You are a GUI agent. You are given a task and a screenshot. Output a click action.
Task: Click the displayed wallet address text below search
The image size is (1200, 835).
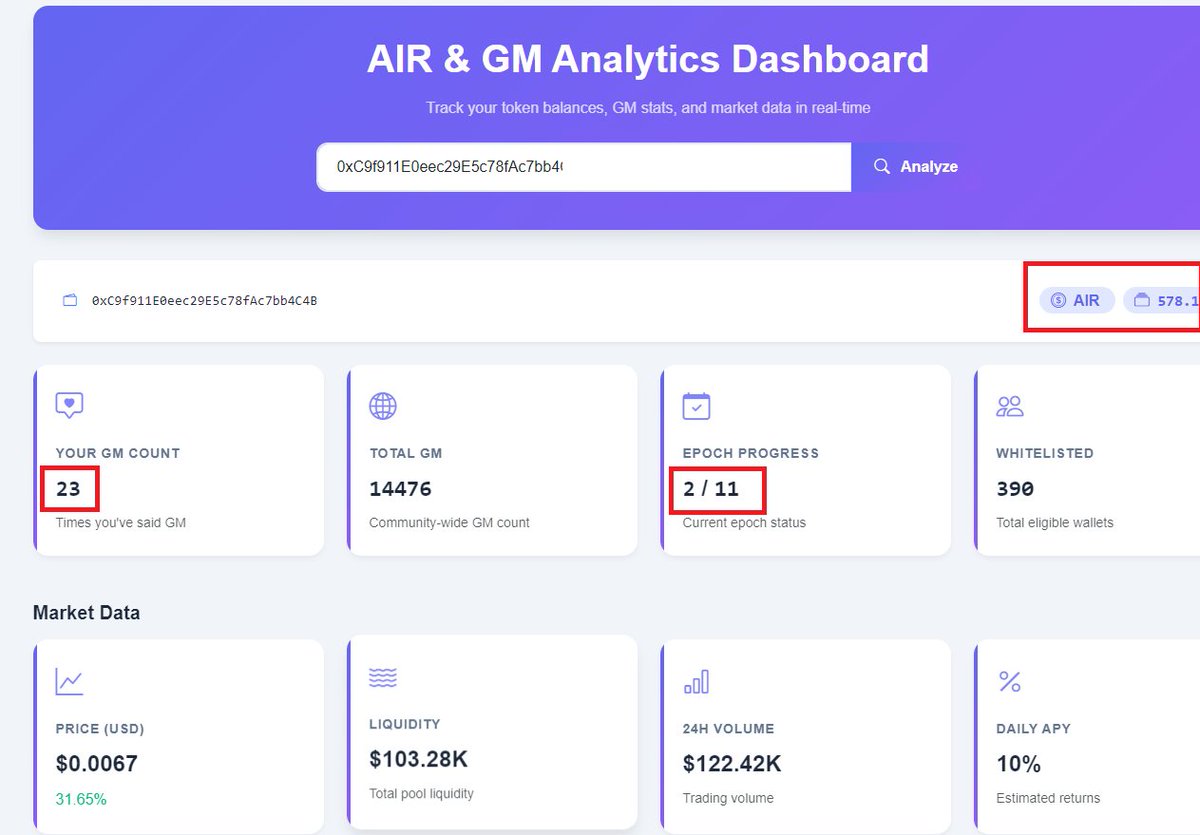tap(204, 300)
